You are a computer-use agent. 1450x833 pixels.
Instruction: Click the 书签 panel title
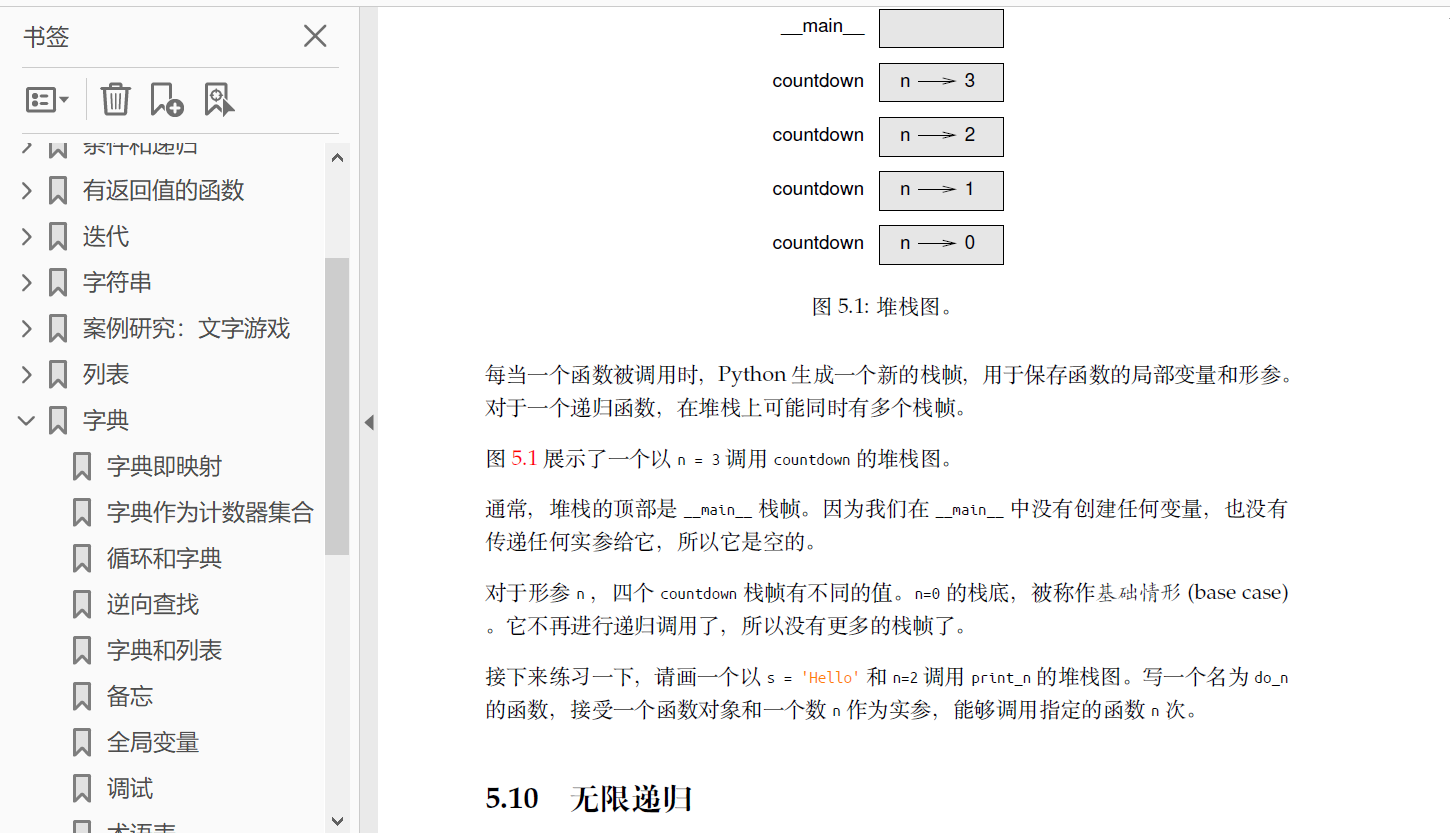(46, 37)
